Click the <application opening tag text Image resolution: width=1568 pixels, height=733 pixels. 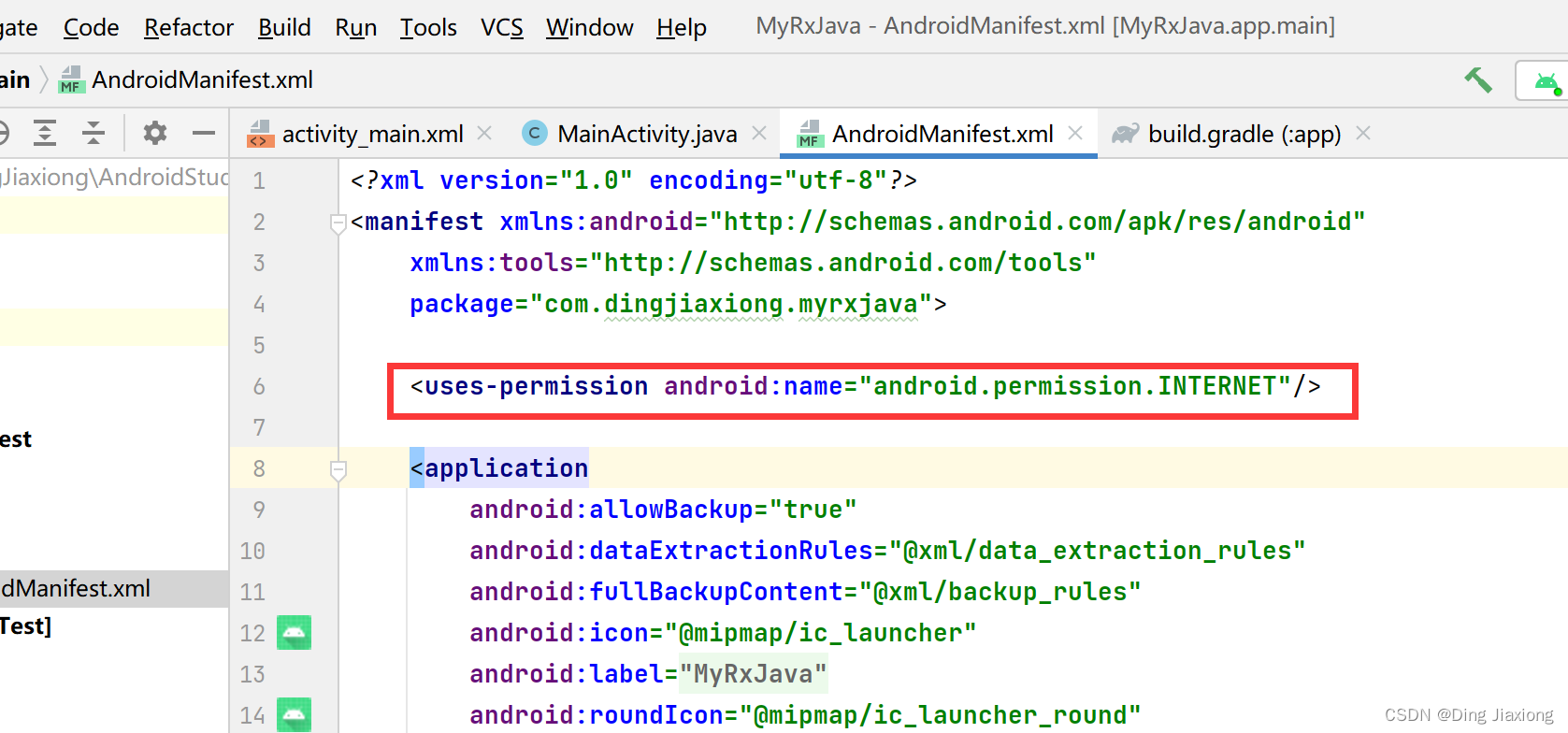499,468
